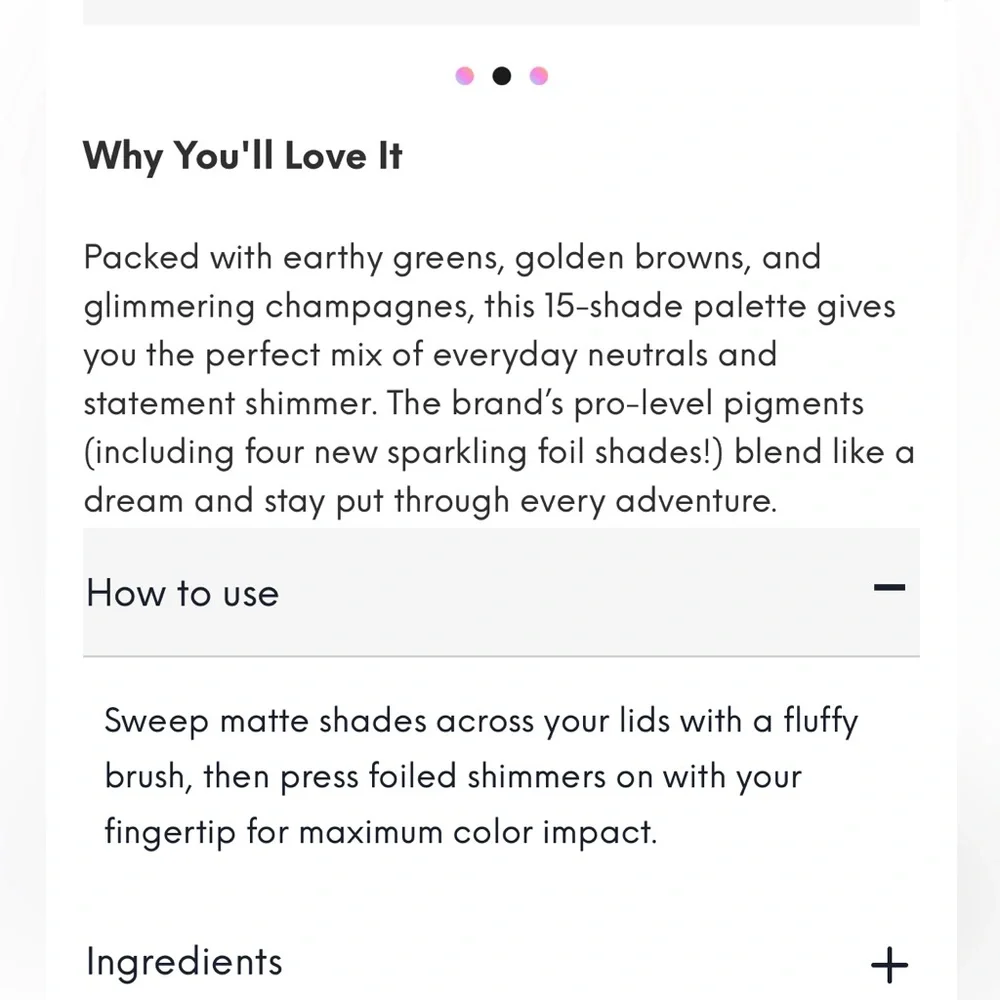This screenshot has width=1000, height=1000.
Task: Click the "How to use" accordion label
Action: (183, 593)
